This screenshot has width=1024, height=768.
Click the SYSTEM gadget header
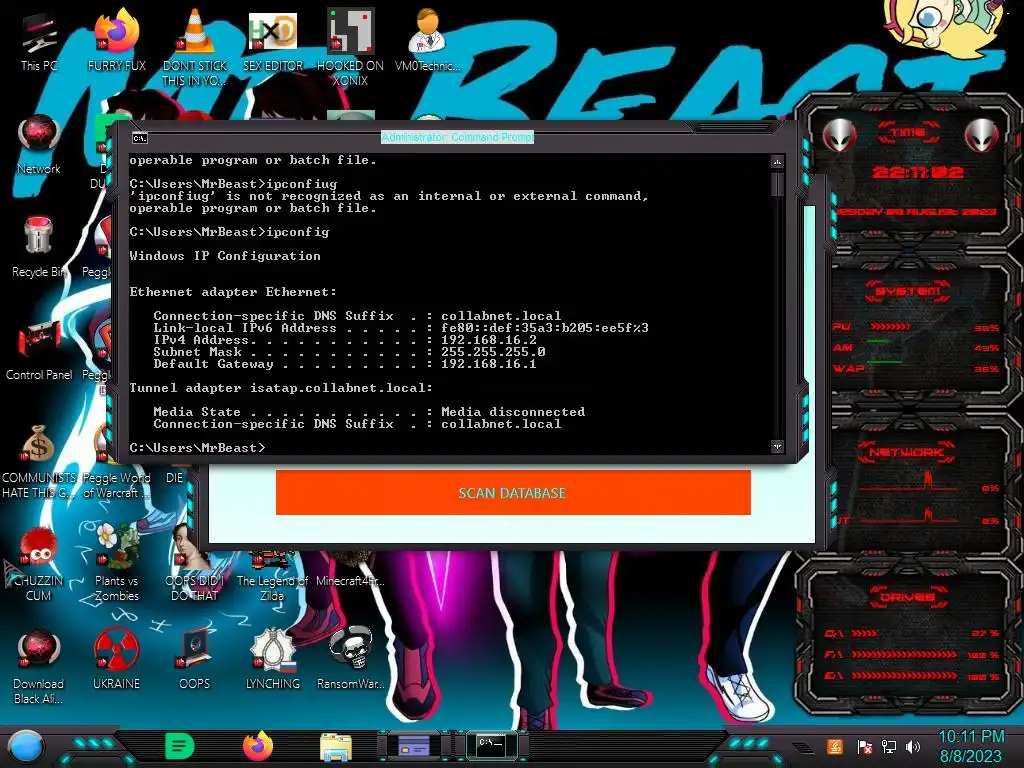click(x=908, y=291)
